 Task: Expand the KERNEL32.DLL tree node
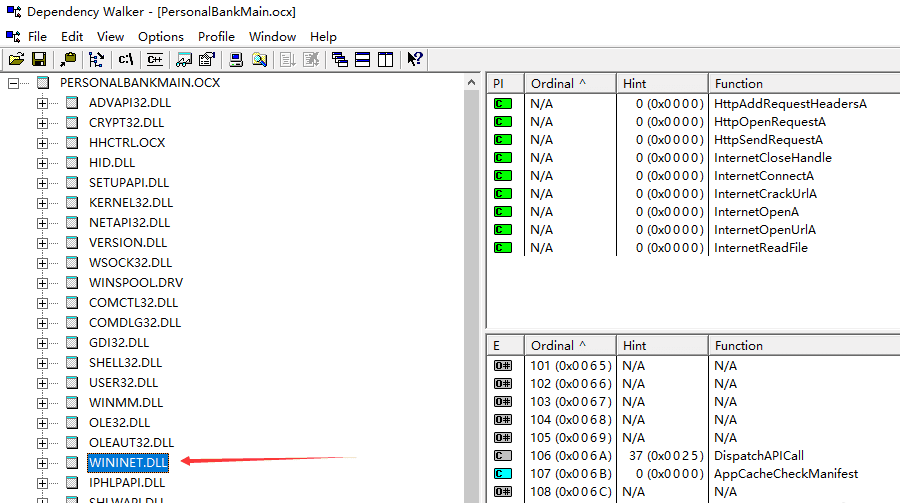point(42,203)
